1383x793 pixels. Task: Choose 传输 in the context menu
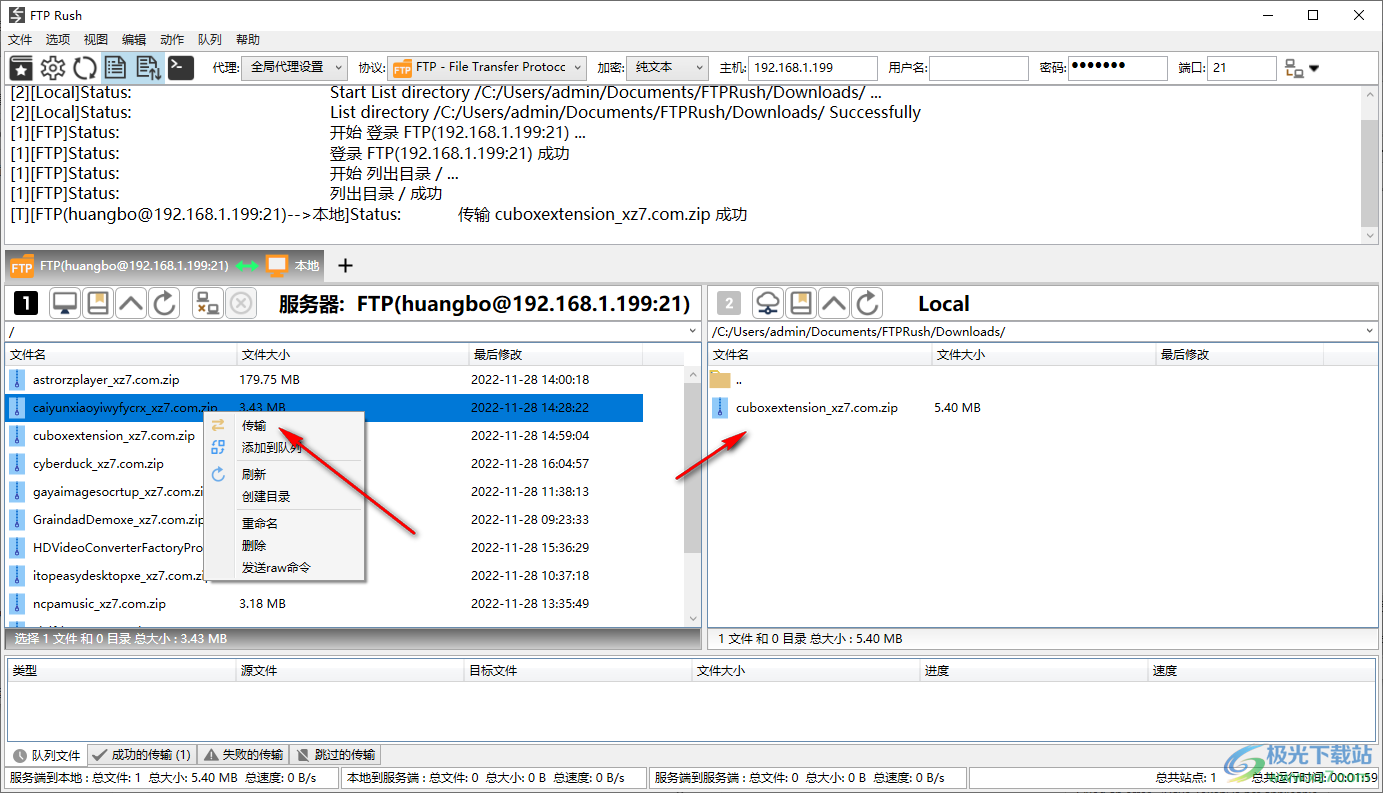tap(284, 425)
